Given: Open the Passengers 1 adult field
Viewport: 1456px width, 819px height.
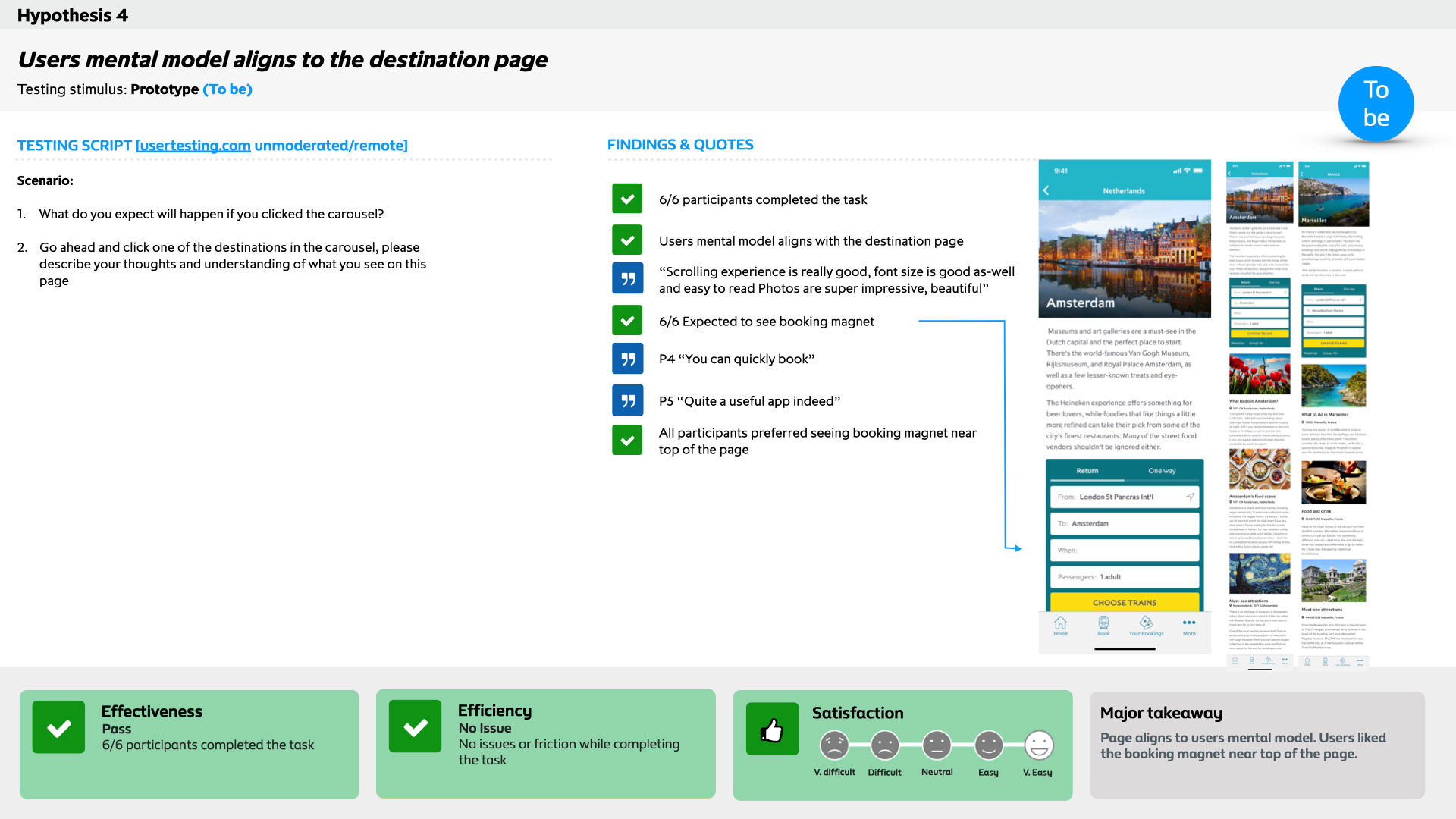Looking at the screenshot, I should point(1124,576).
